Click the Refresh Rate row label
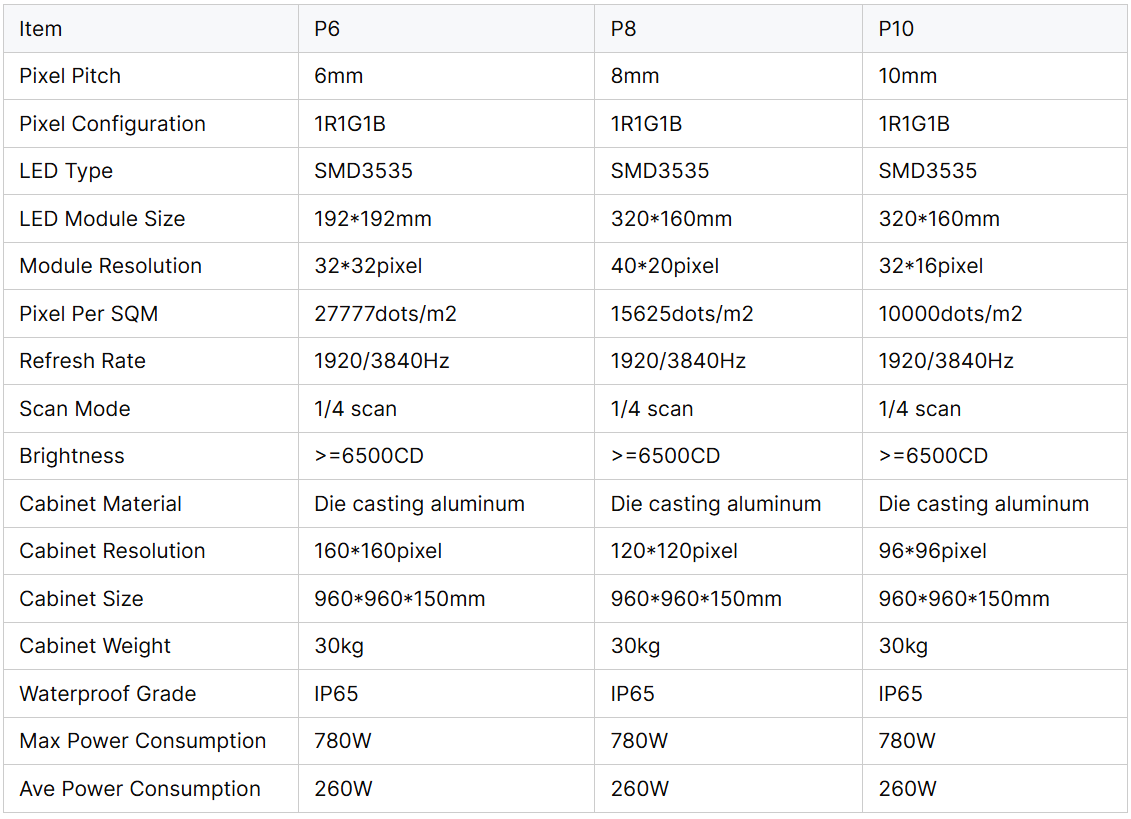The width and height of the screenshot is (1131, 819). pyautogui.click(x=82, y=361)
